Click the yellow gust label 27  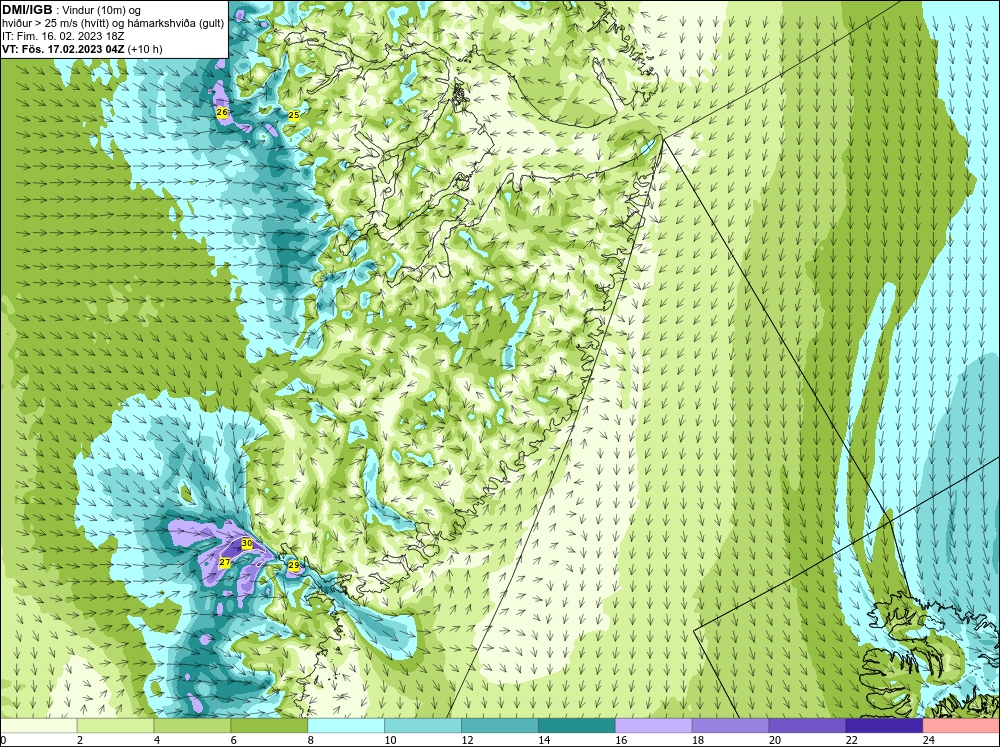point(224,562)
